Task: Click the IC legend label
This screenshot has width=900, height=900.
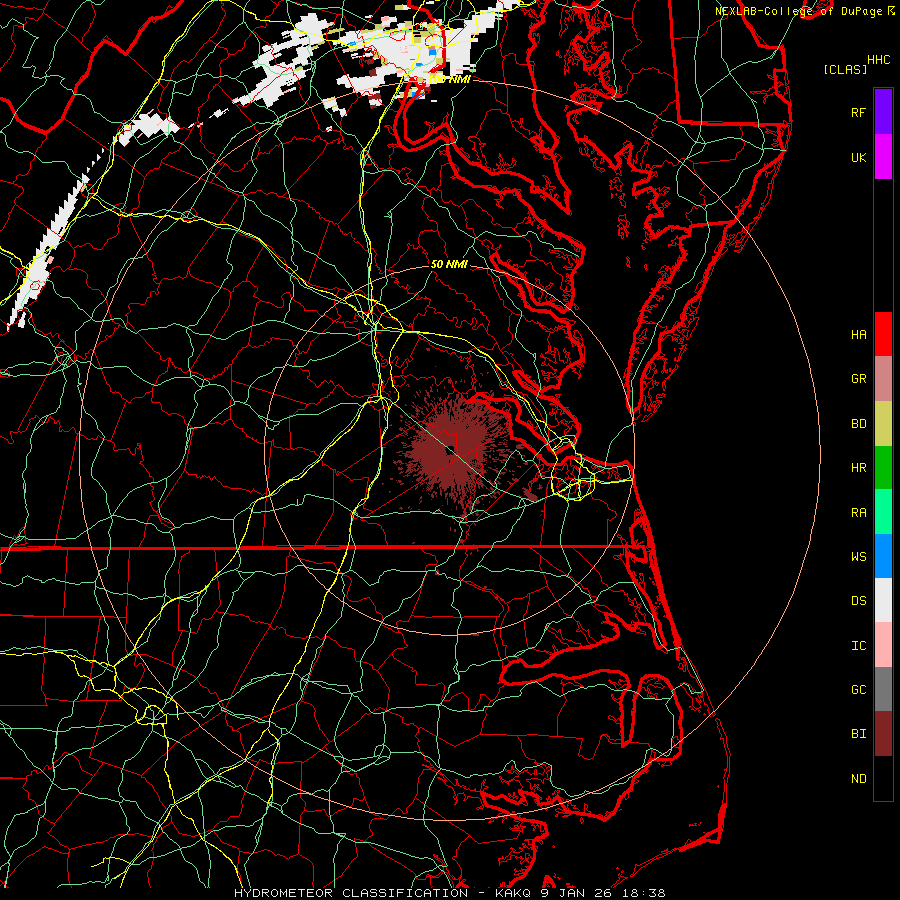Action: point(858,646)
